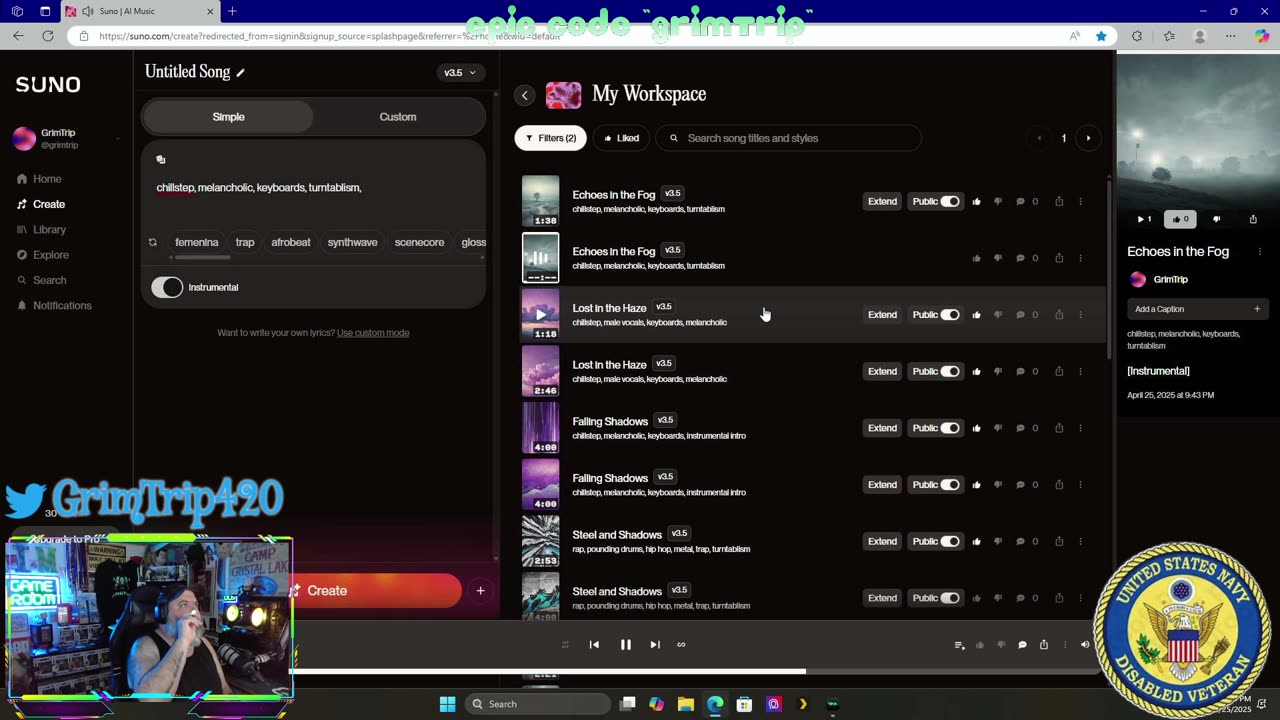This screenshot has width=1280, height=720.
Task: Toggle Public switch on Steel and Shadows 2:53
Action: (x=950, y=541)
